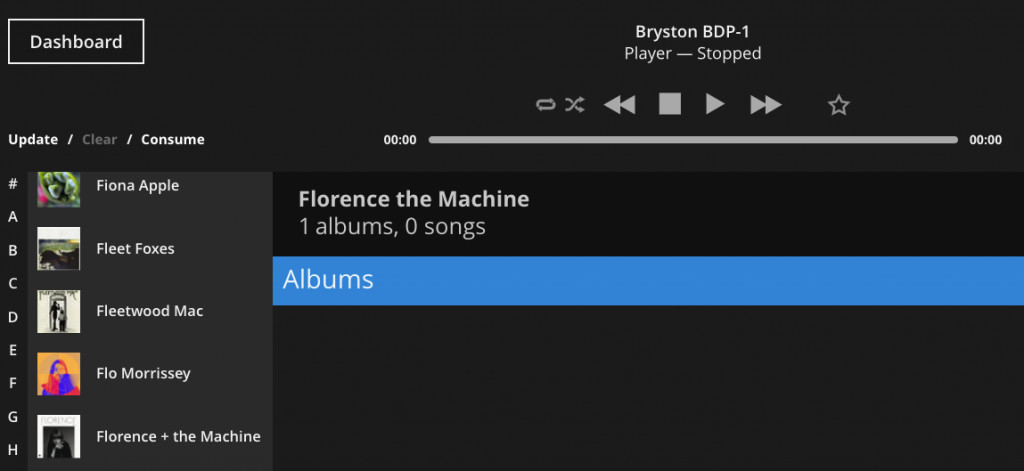
Task: Mark favorite with the star icon
Action: pos(839,105)
